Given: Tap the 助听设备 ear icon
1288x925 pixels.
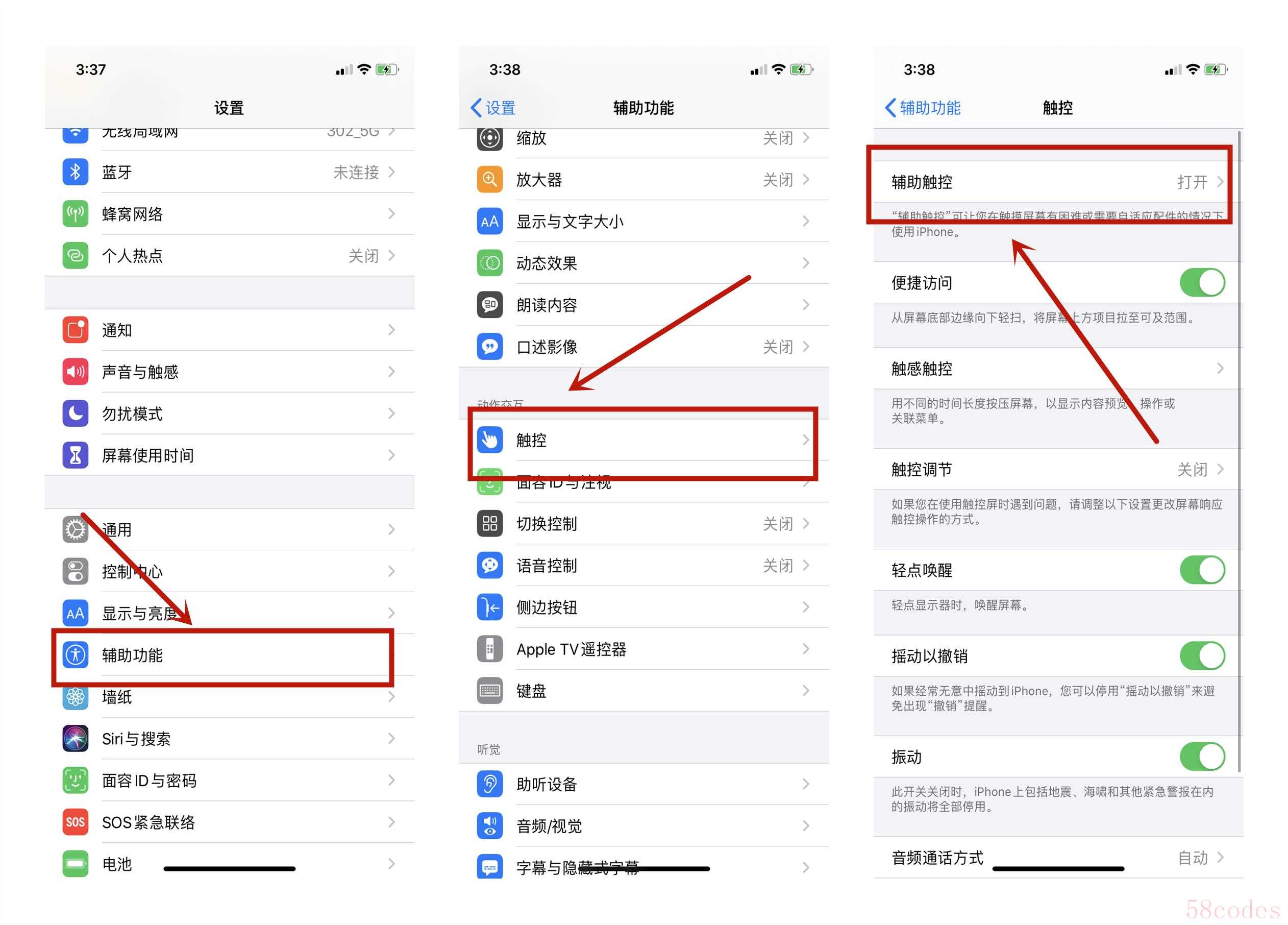Looking at the screenshot, I should tap(489, 784).
